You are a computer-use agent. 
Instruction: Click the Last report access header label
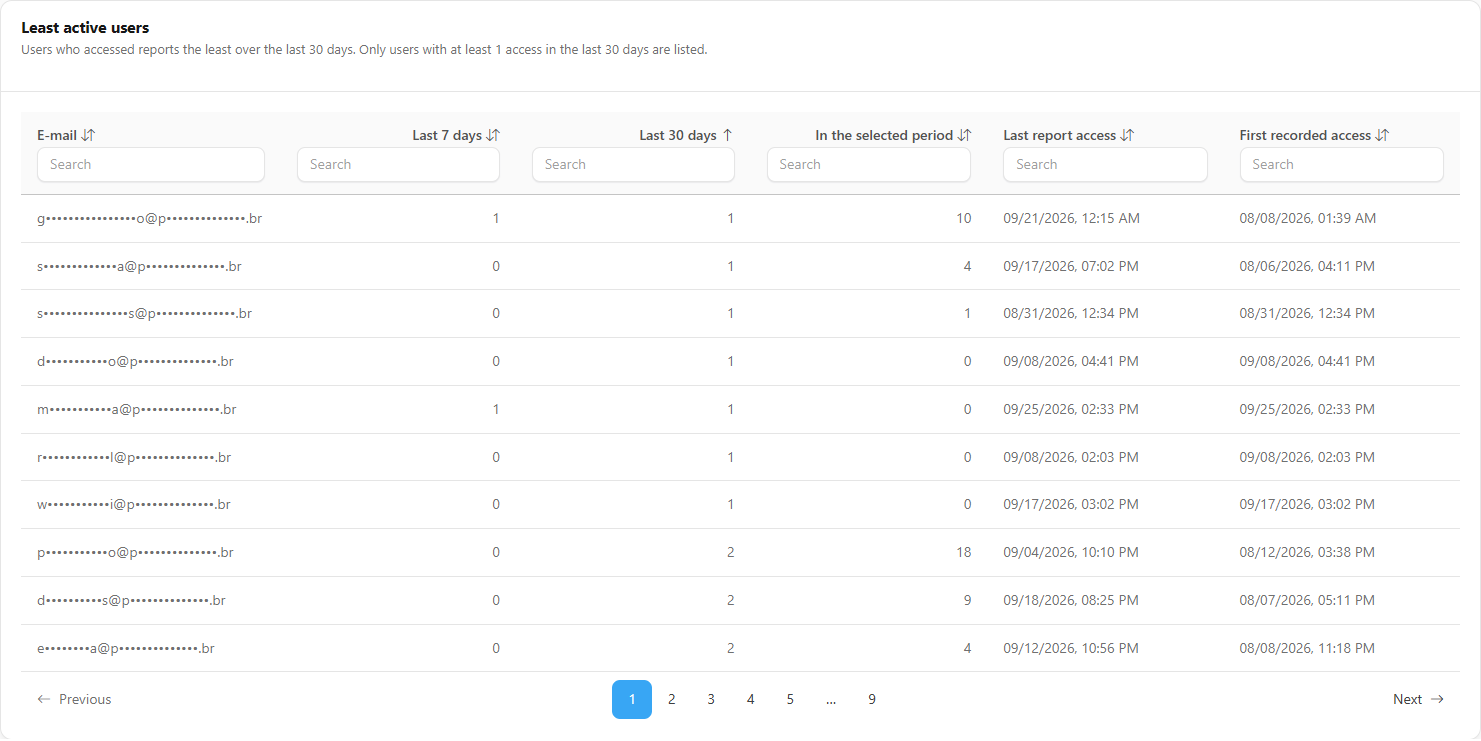pyautogui.click(x=1059, y=135)
